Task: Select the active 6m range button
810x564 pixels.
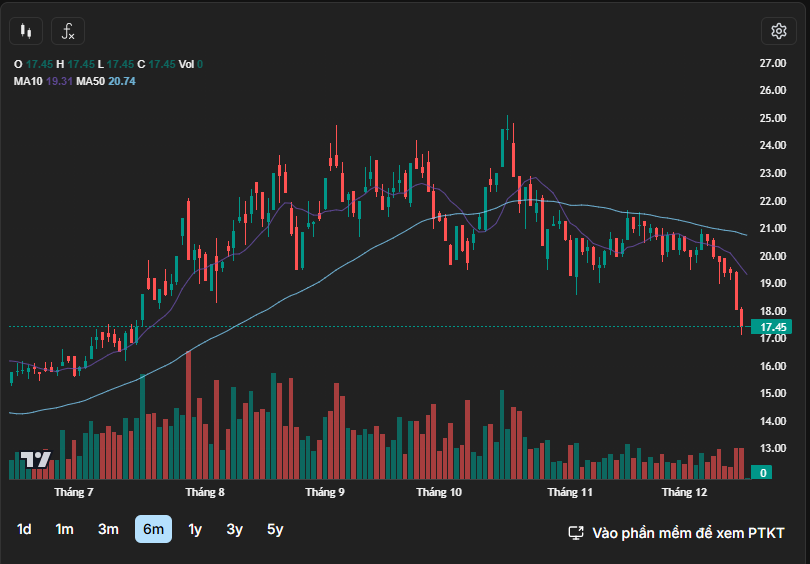Action: pyautogui.click(x=153, y=529)
